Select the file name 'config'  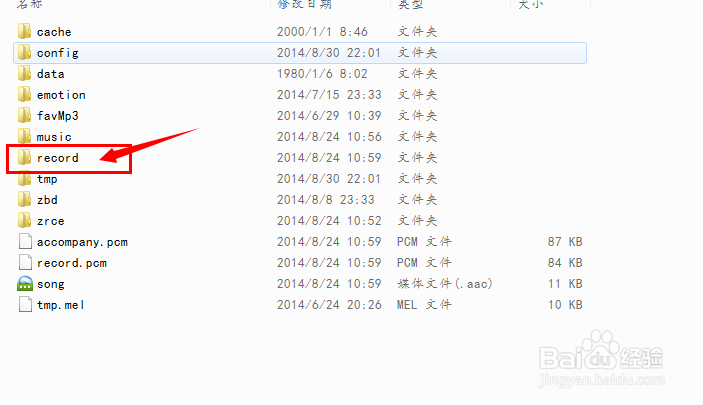(57, 53)
